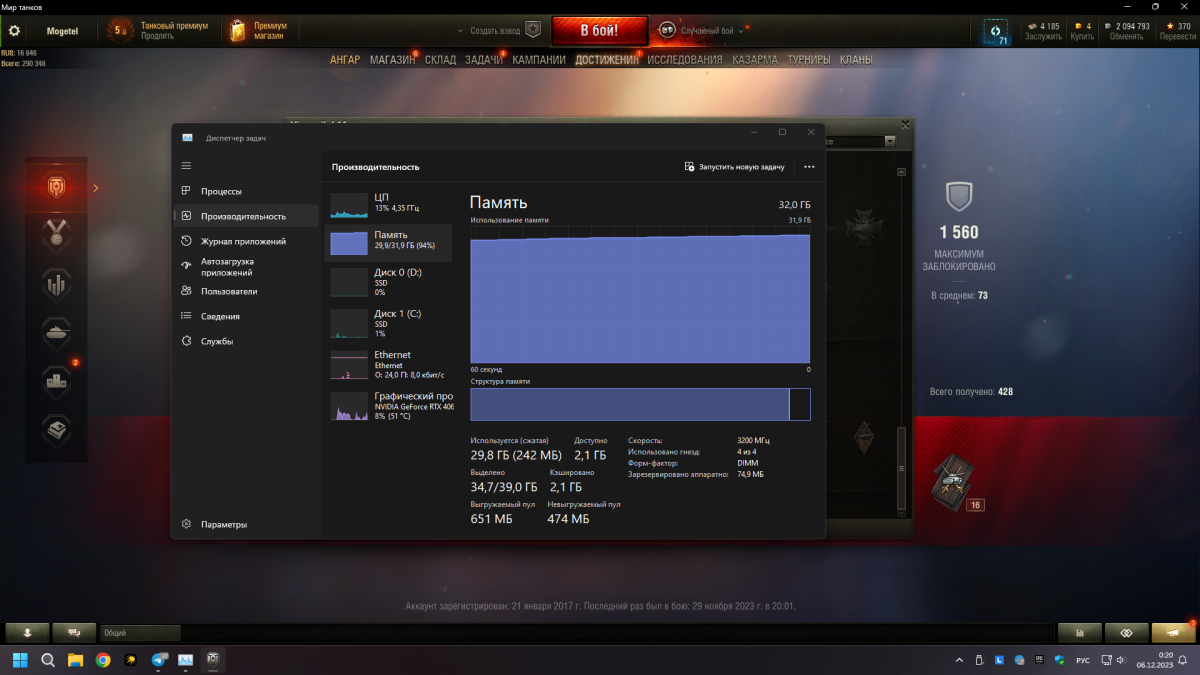This screenshot has width=1200, height=675.
Task: Open game settings gear icon
Action: pyautogui.click(x=14, y=31)
